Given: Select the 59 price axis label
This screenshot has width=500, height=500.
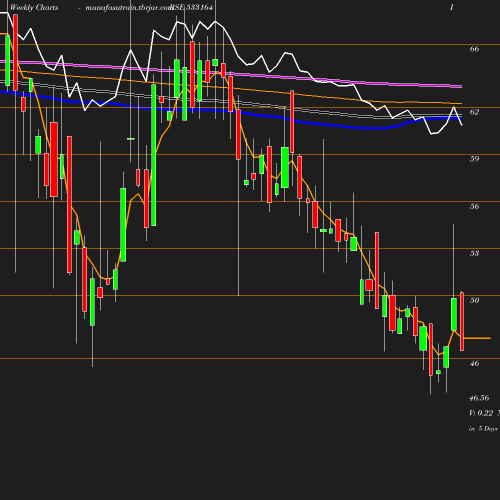Looking at the screenshot, I should [x=474, y=159].
